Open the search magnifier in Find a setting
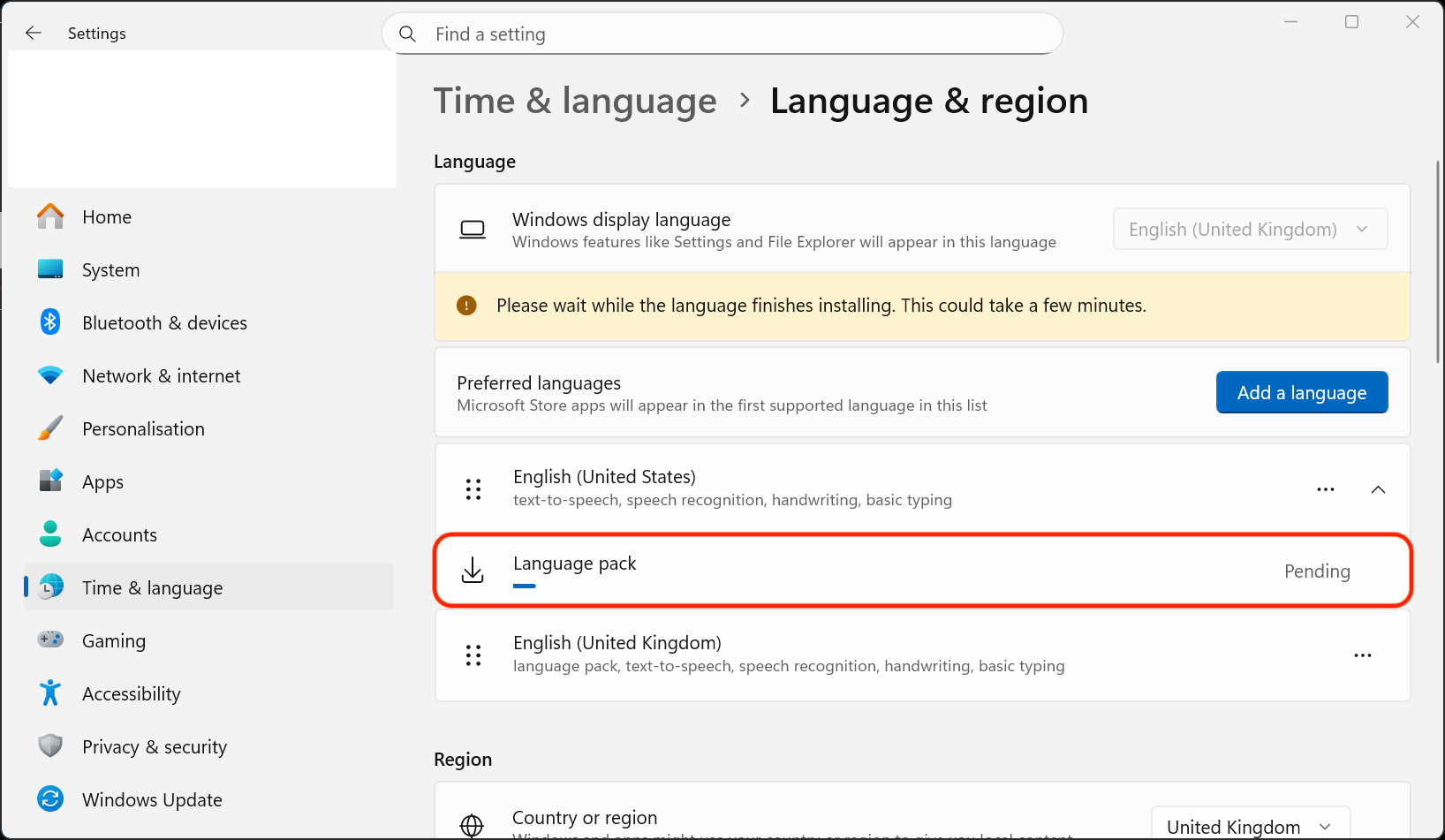 click(x=407, y=34)
